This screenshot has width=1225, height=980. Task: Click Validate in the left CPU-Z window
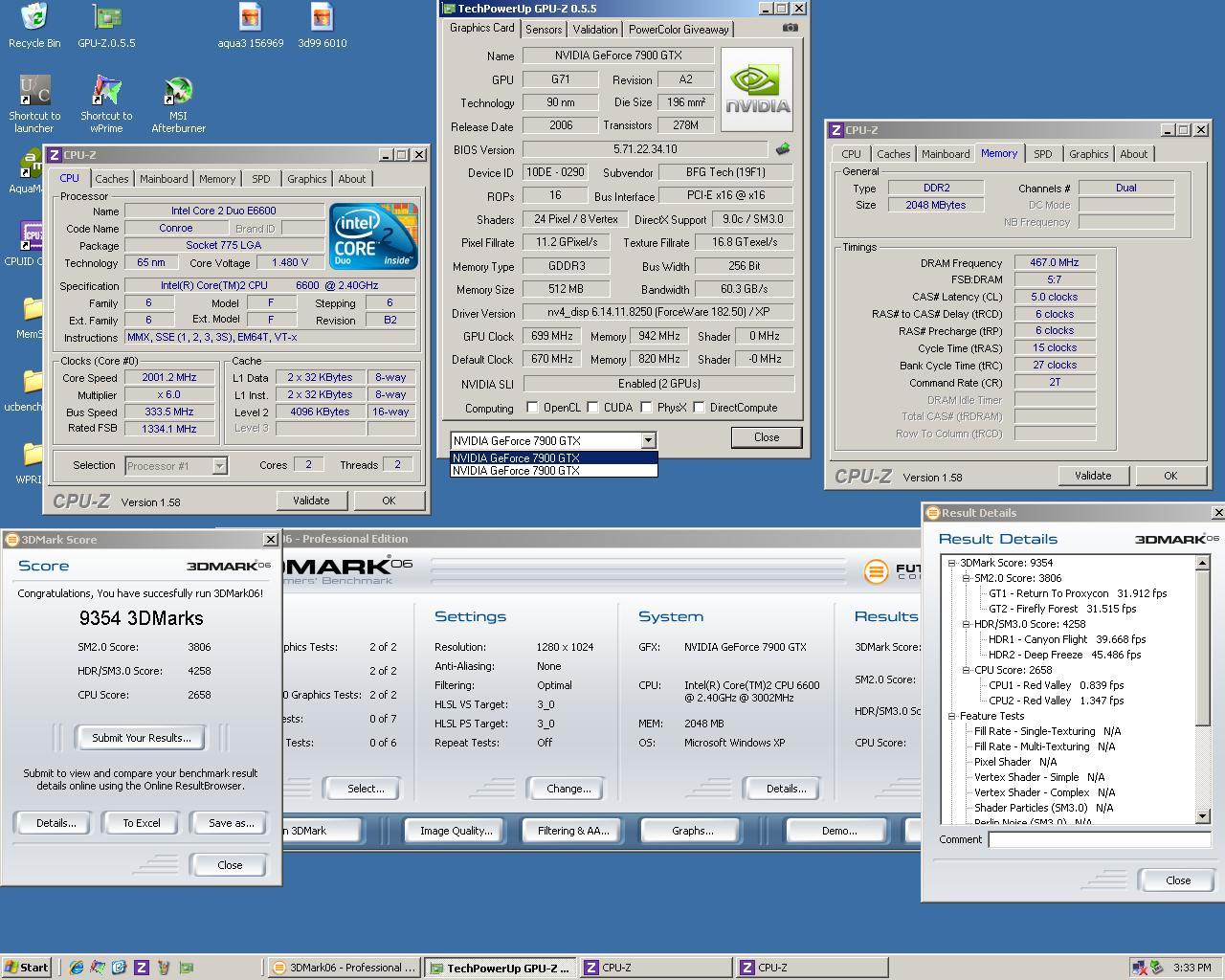[311, 501]
